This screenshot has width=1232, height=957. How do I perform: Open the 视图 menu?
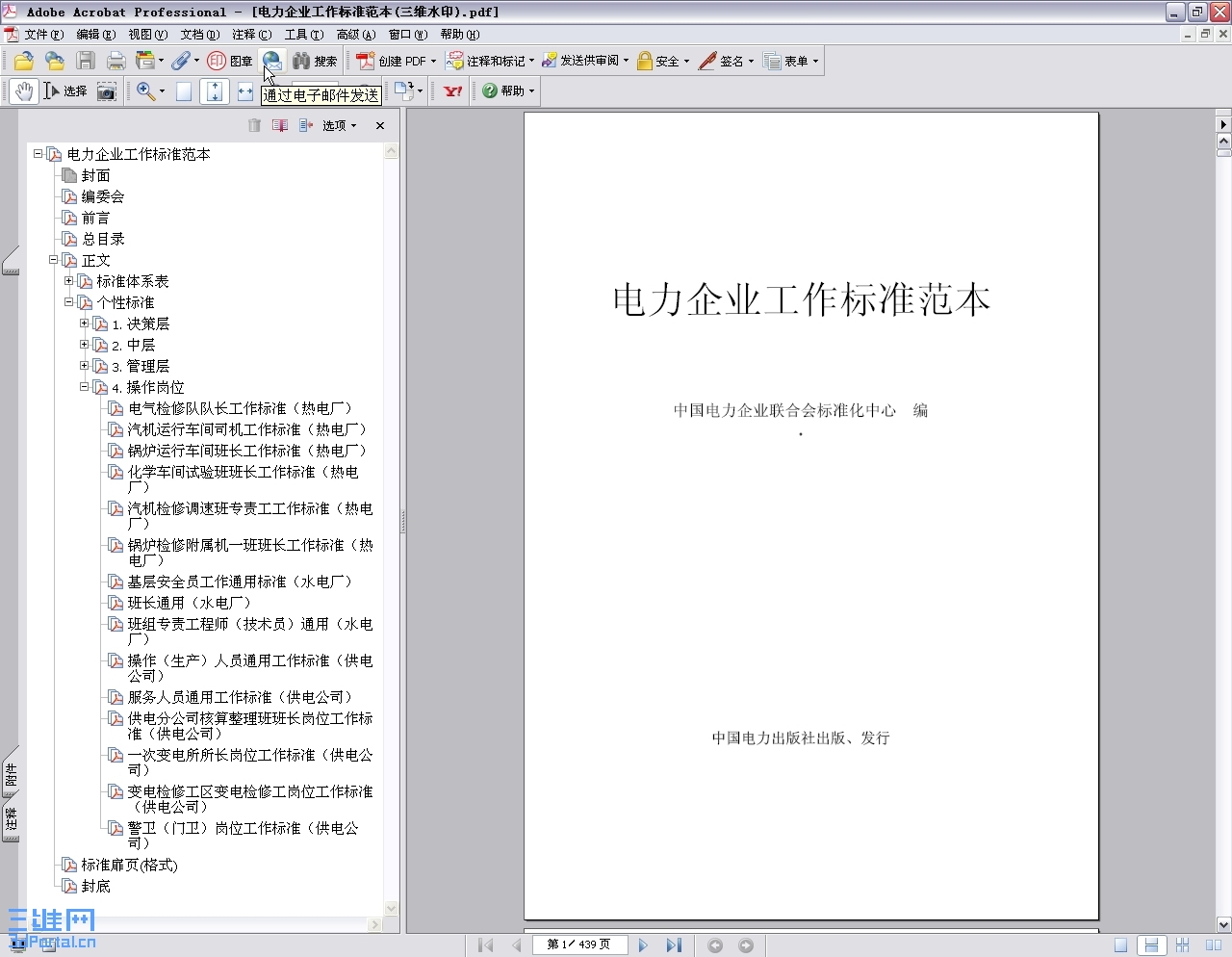tap(147, 35)
